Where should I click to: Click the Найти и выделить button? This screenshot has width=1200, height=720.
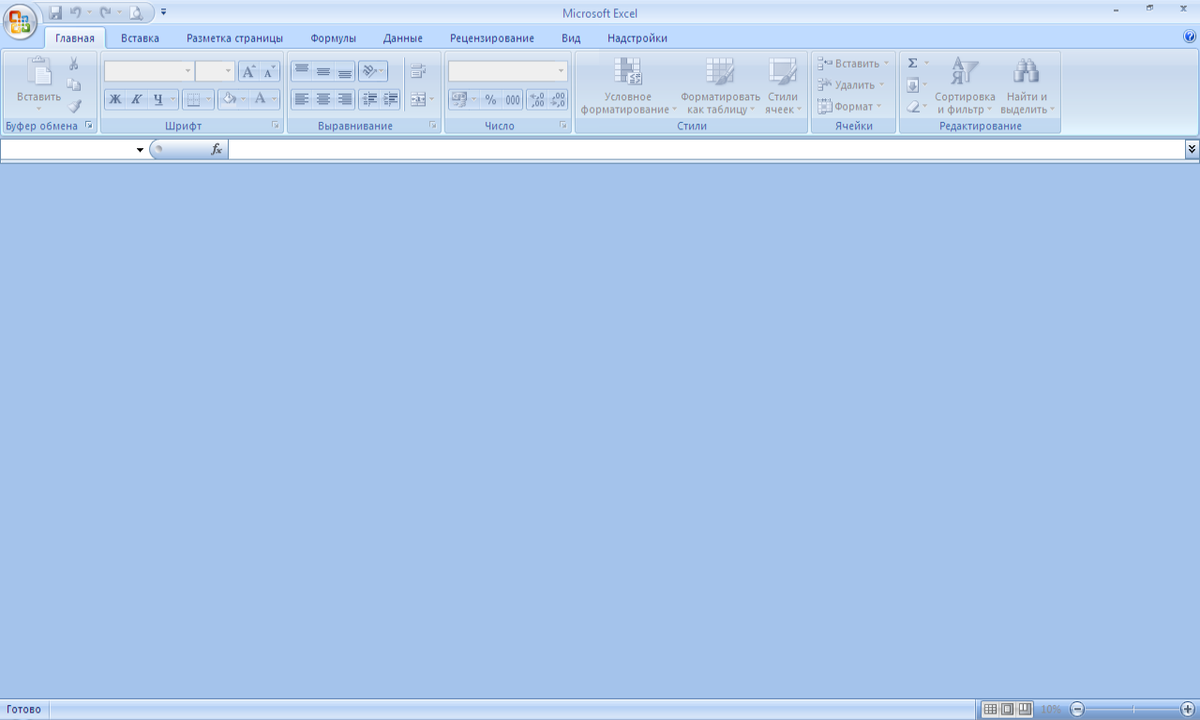coord(1026,86)
